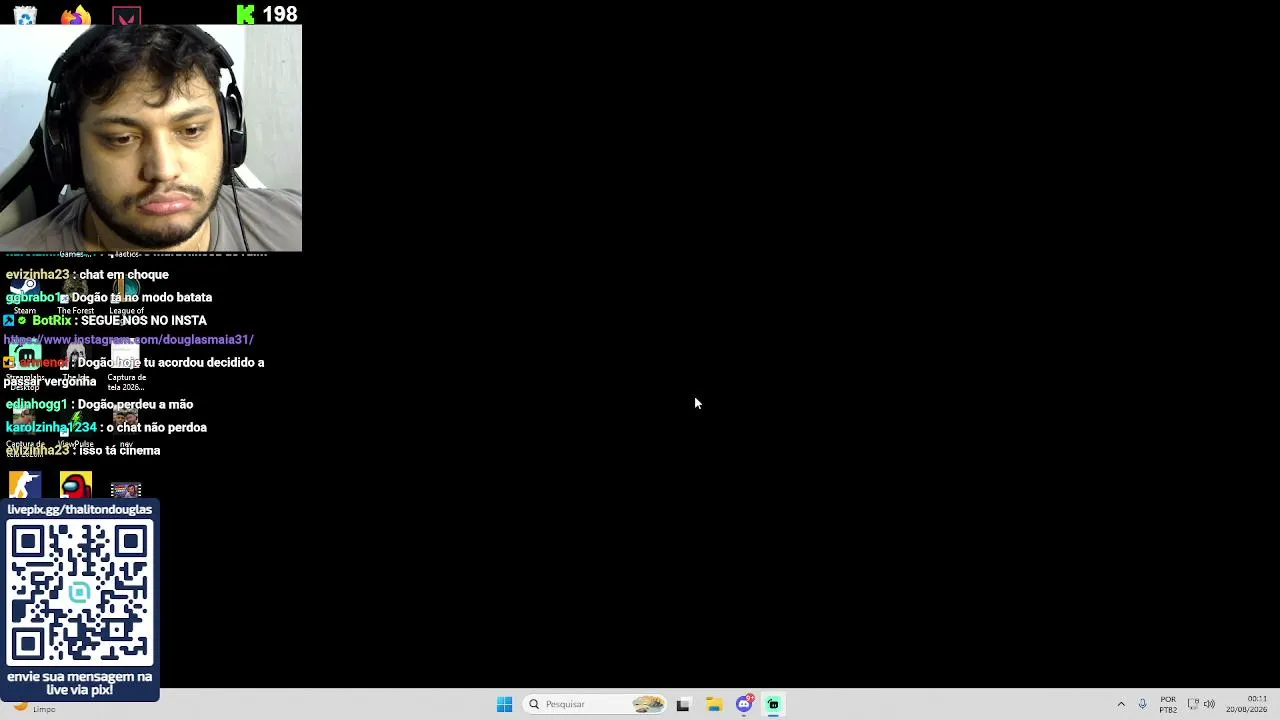Click username BotRix in the chat
The width and height of the screenshot is (1280, 720).
pyautogui.click(x=51, y=321)
